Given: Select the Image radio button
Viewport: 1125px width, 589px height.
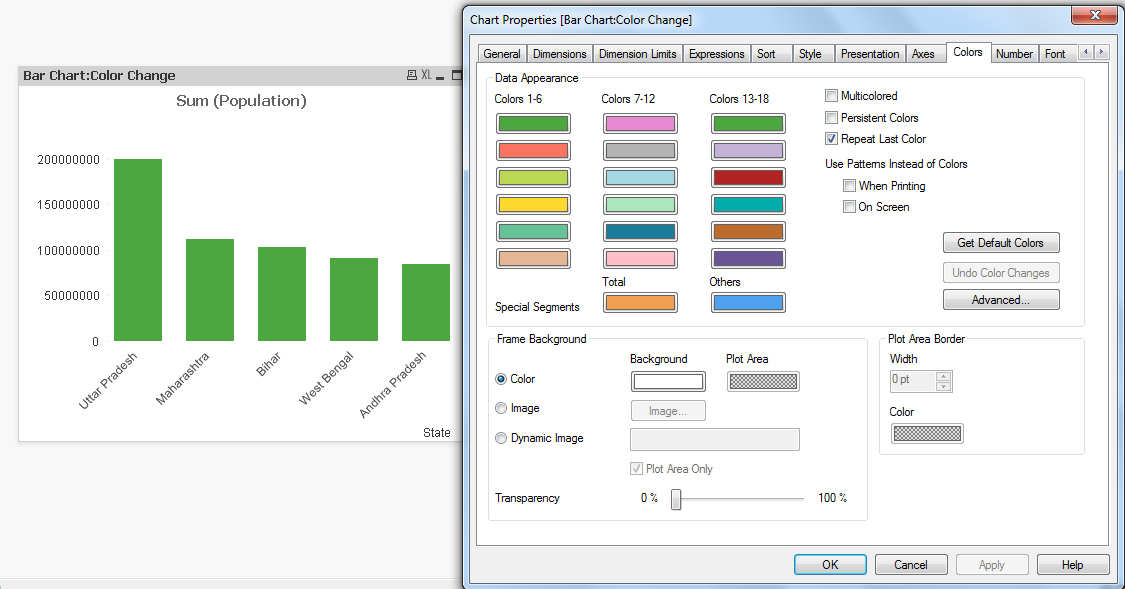Looking at the screenshot, I should click(x=501, y=408).
